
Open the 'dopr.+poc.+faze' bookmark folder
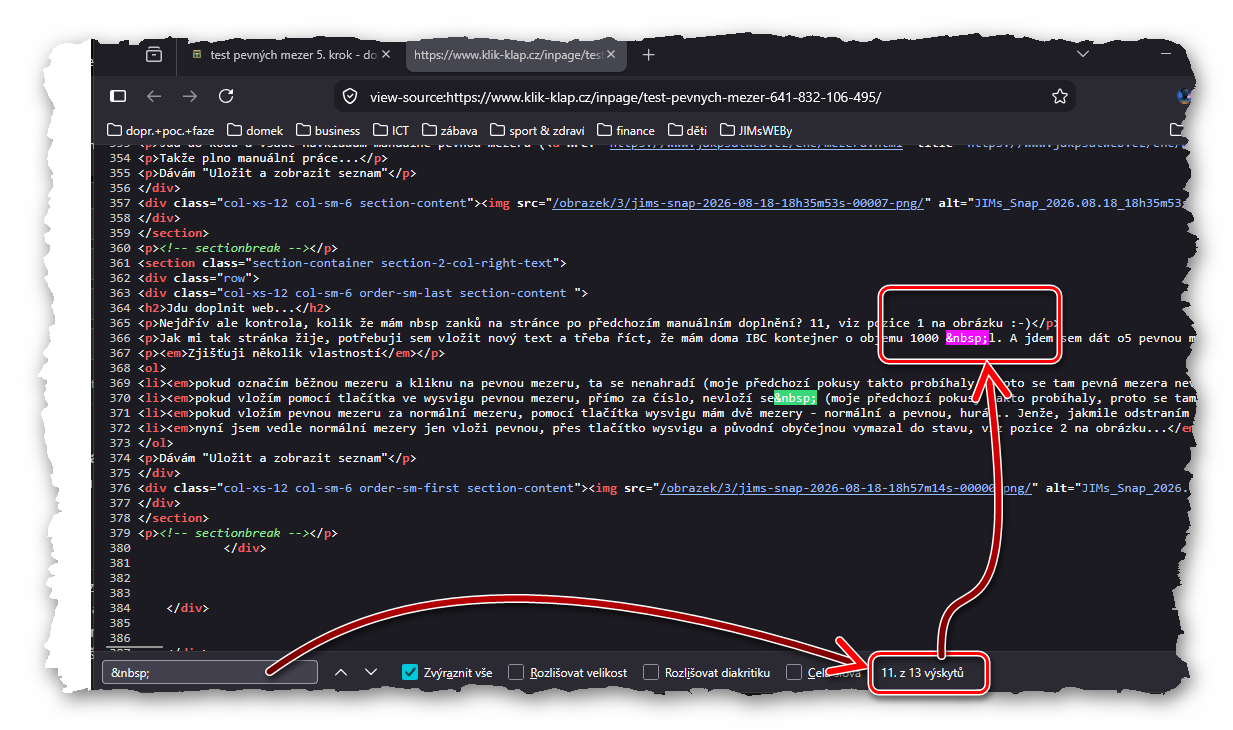[x=160, y=131]
